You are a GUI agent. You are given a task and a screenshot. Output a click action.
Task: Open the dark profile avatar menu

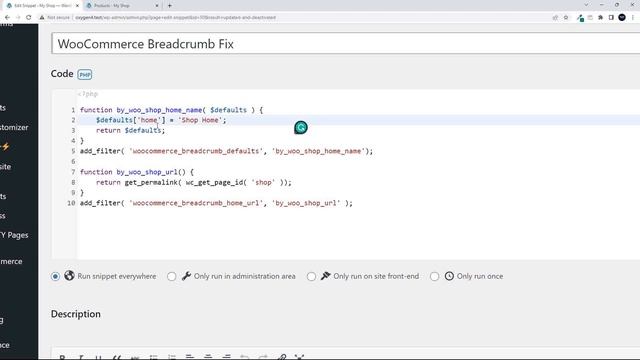pos(622,18)
